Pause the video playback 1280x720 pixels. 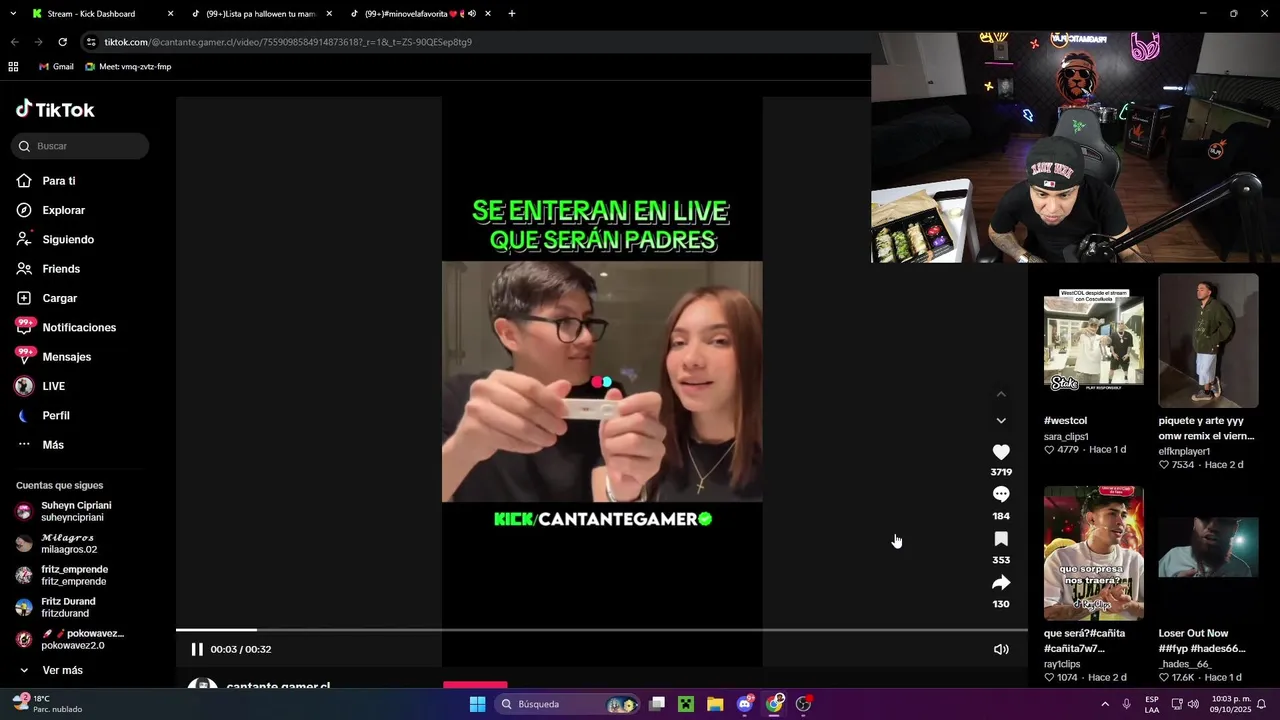coord(197,649)
